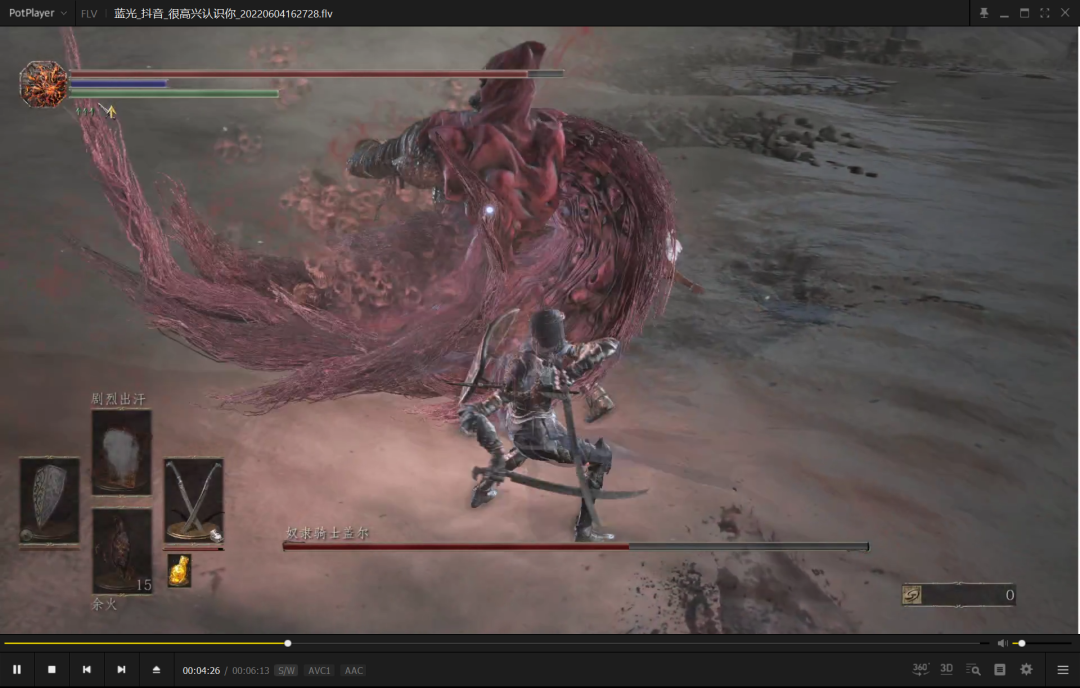This screenshot has height=688, width=1080.
Task: Click the total duration 00:06:13
Action: click(251, 670)
